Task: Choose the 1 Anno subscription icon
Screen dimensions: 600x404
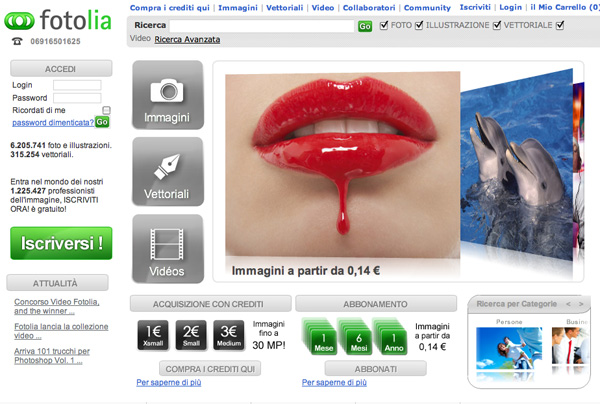Action: tap(391, 337)
